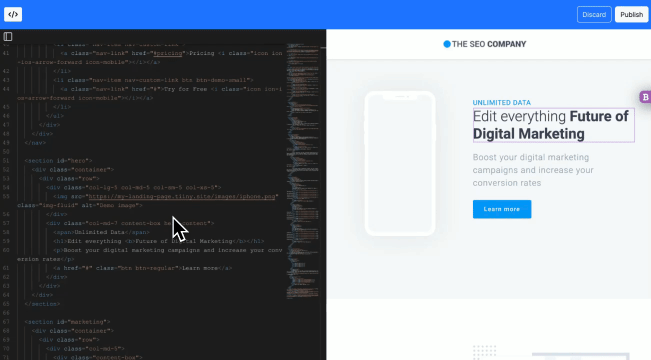
Task: Click line 52 div class="container" code
Action: point(73,170)
